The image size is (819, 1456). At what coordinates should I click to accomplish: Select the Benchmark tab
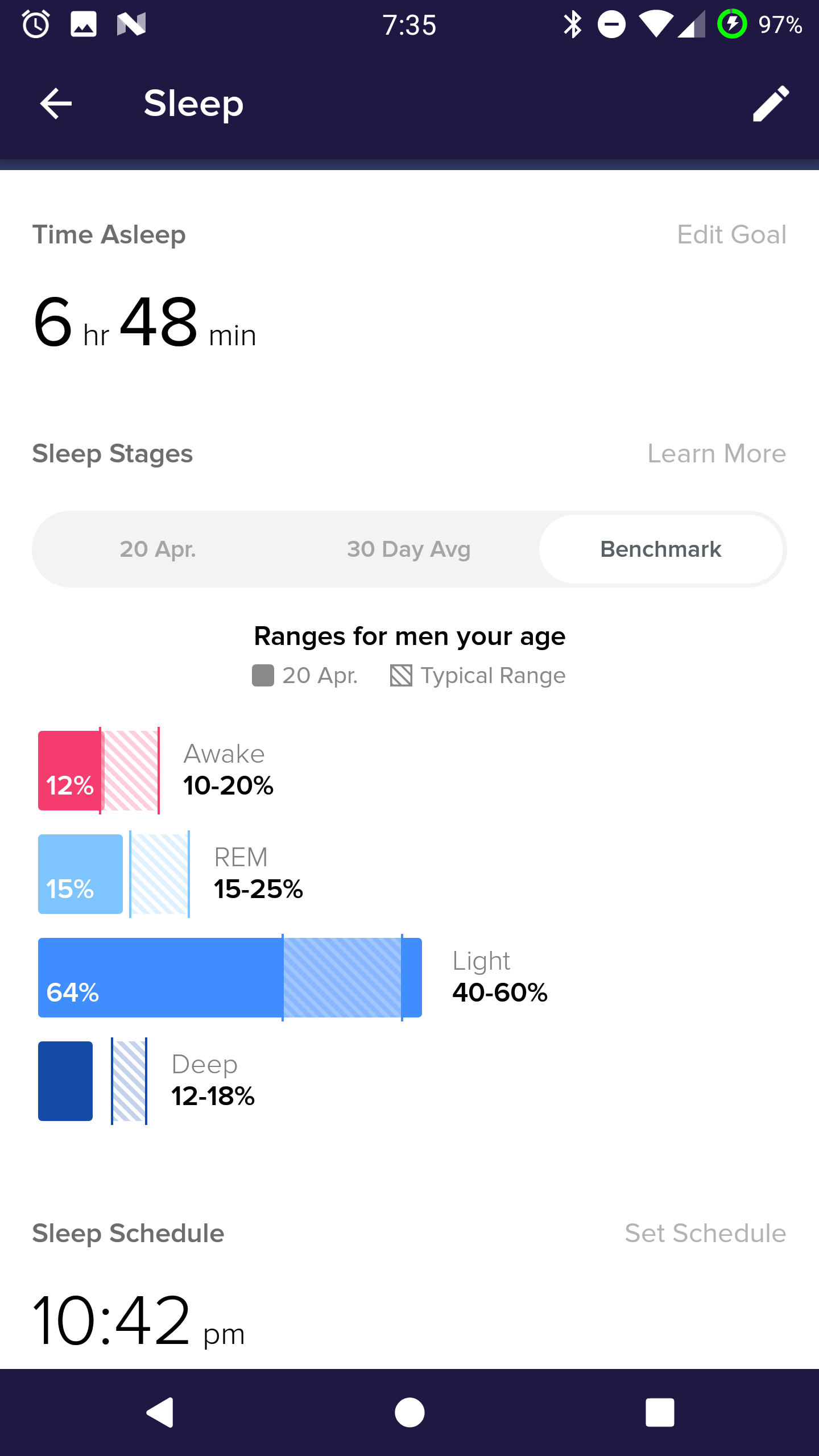click(661, 549)
